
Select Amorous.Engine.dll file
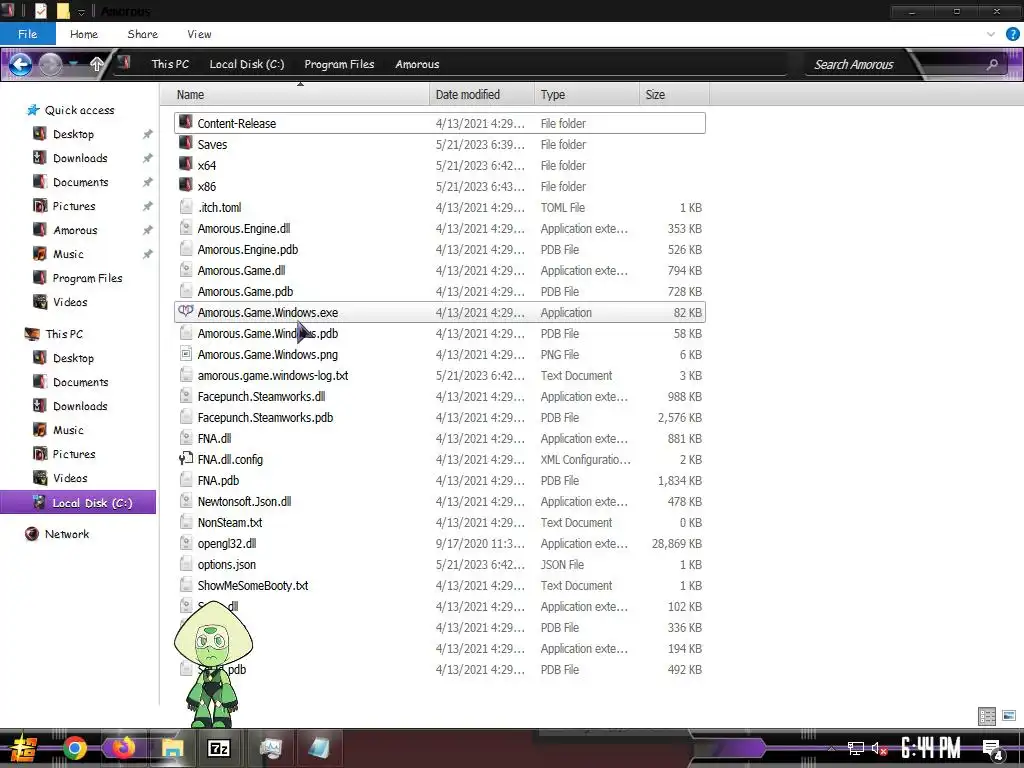click(440, 228)
